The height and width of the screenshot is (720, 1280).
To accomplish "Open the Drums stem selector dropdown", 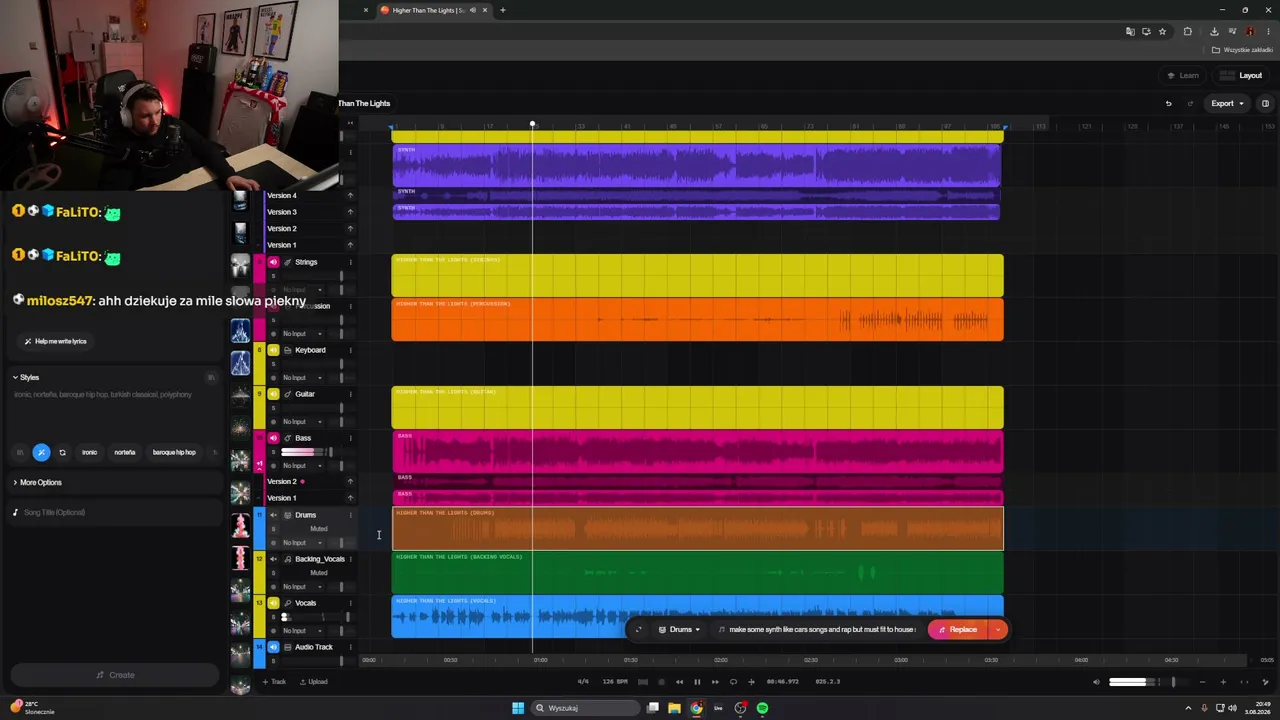I will click(680, 630).
